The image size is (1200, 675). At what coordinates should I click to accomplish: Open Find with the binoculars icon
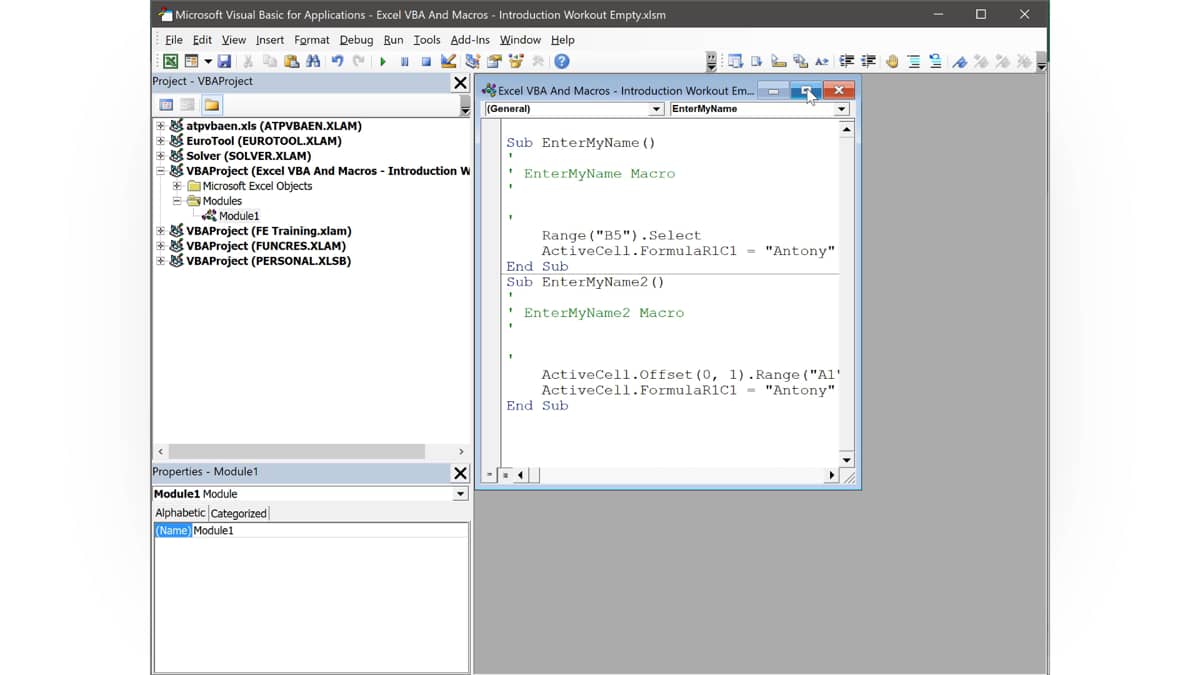[x=313, y=61]
